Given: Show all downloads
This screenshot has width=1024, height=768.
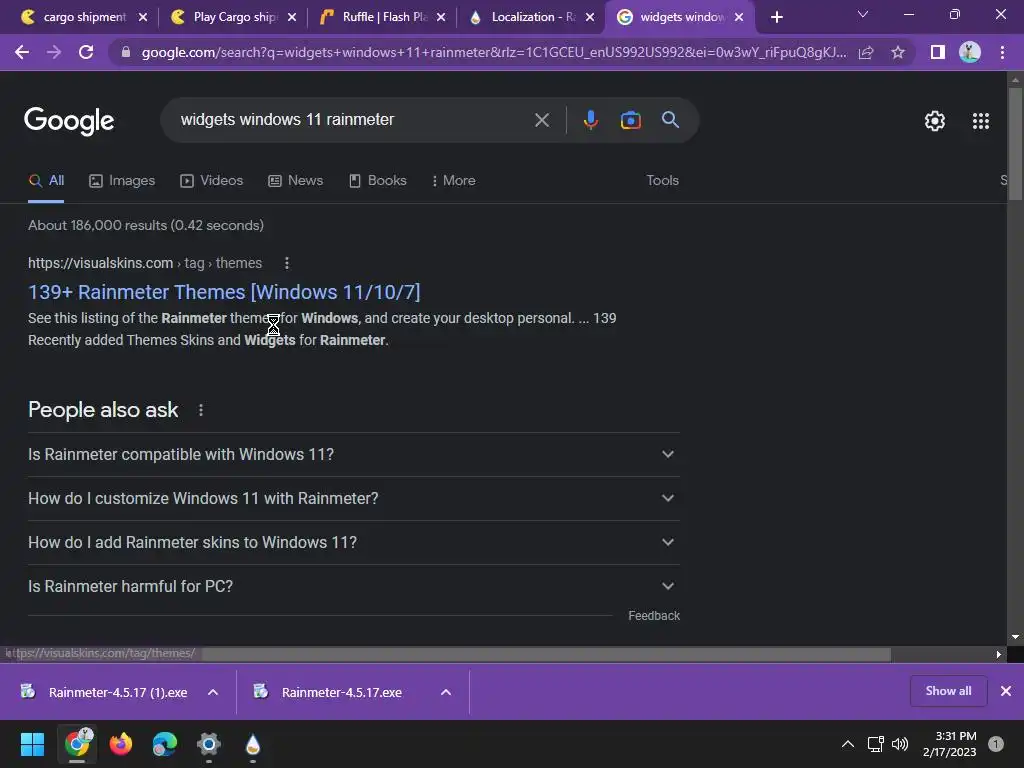Looking at the screenshot, I should (x=948, y=691).
